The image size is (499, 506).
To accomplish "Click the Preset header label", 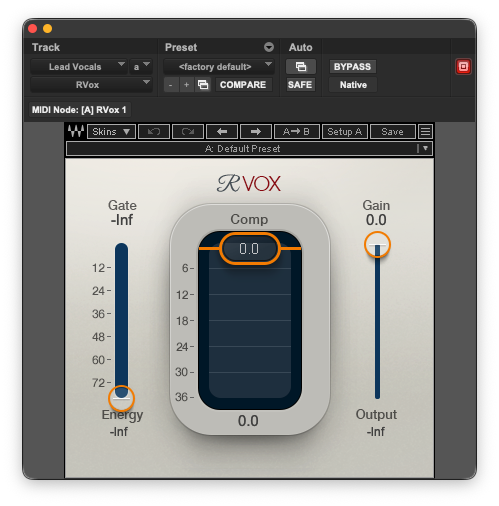I will [x=181, y=47].
